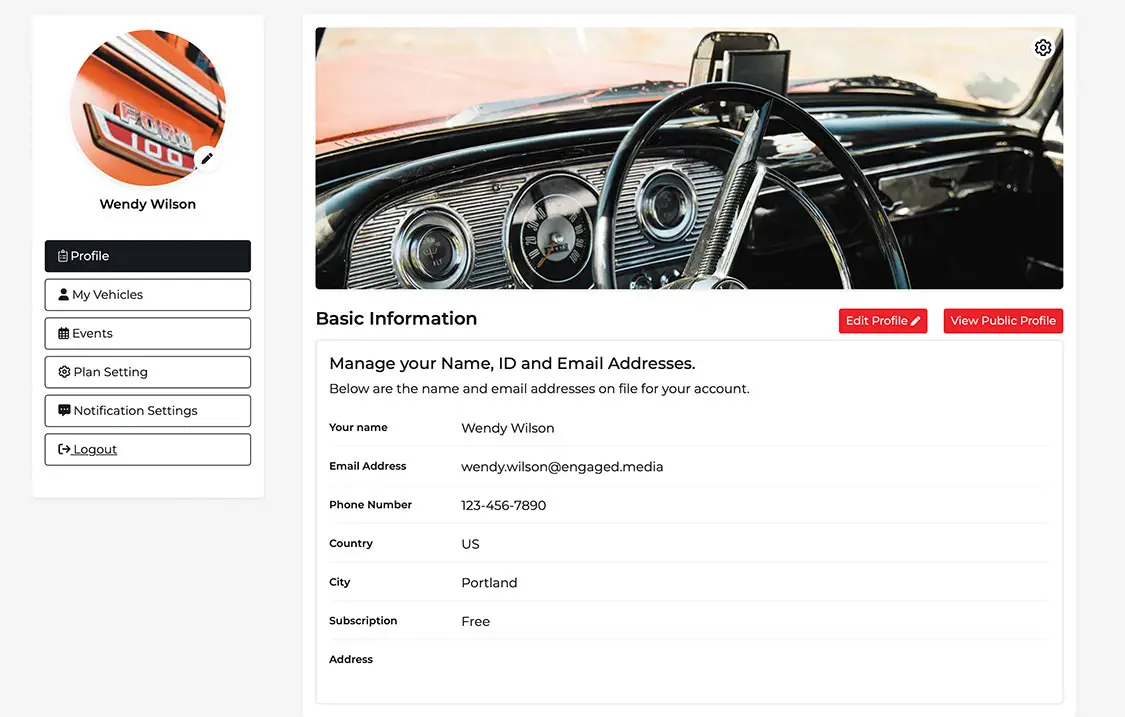1125x717 pixels.
Task: Click the pencil icon in Edit Profile
Action: (915, 321)
